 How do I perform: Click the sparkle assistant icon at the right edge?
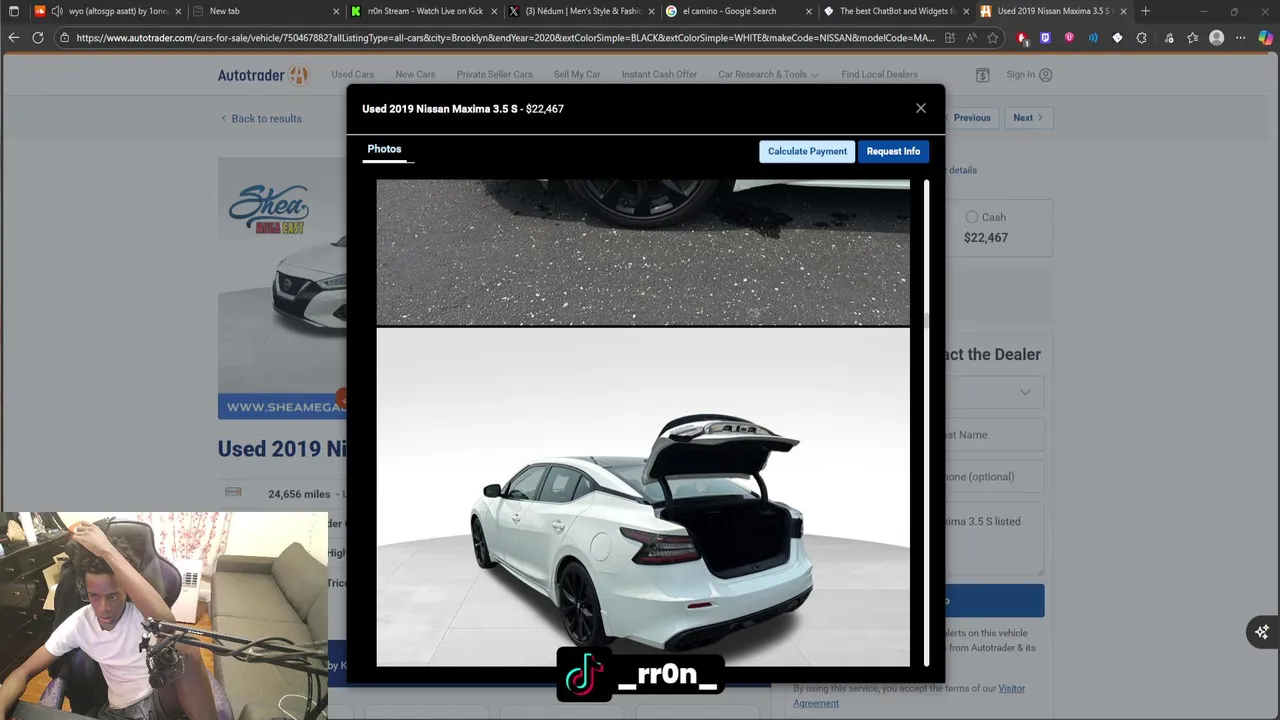pyautogui.click(x=1262, y=632)
